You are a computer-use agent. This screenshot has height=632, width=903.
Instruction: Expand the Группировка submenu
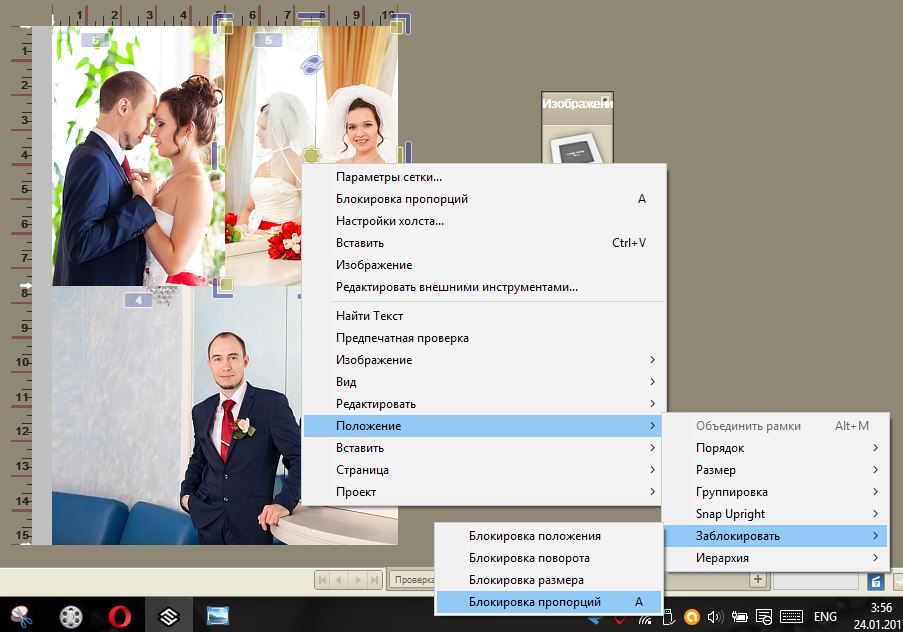776,491
